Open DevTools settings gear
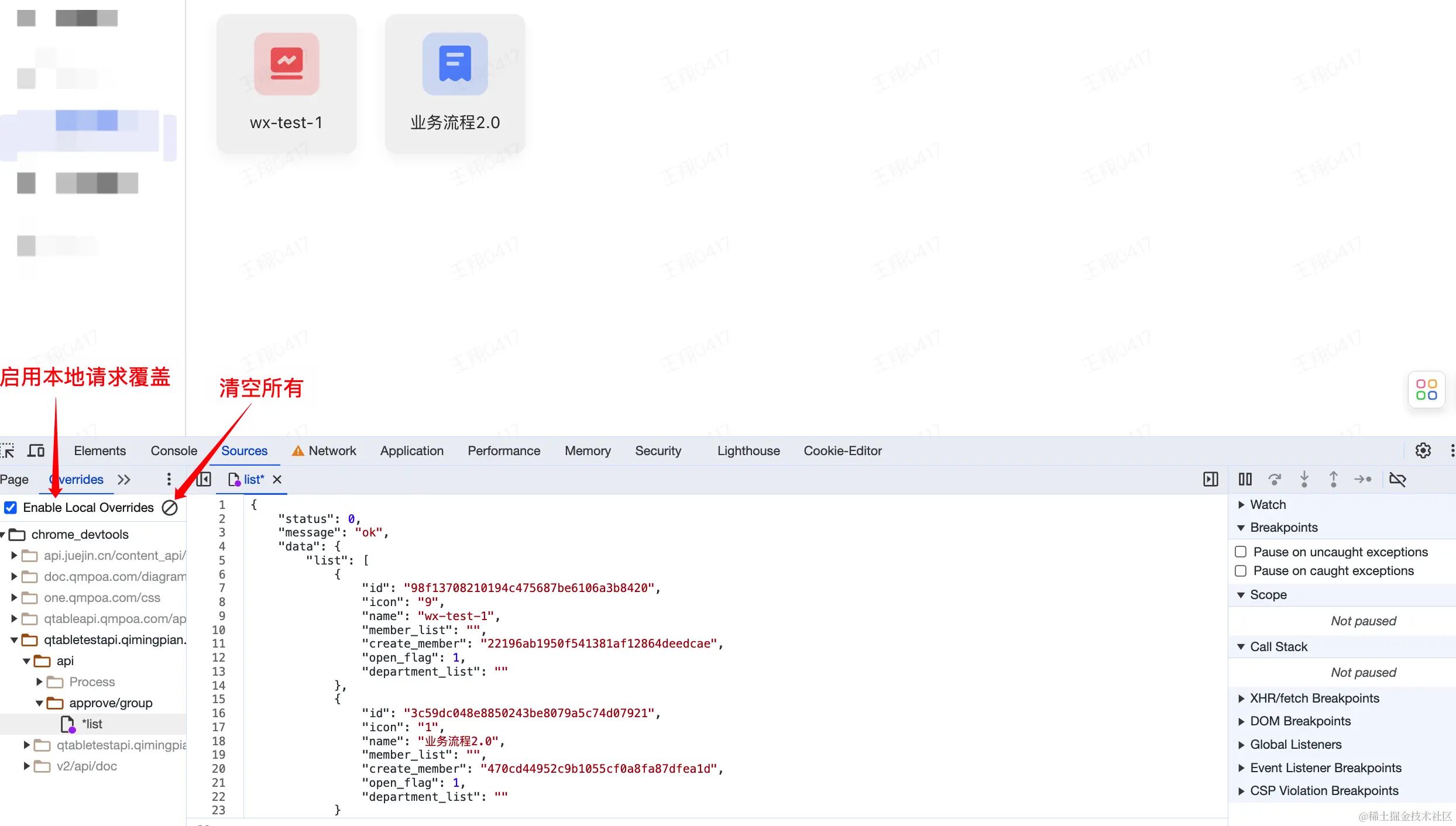This screenshot has height=826, width=1456. coord(1423,450)
